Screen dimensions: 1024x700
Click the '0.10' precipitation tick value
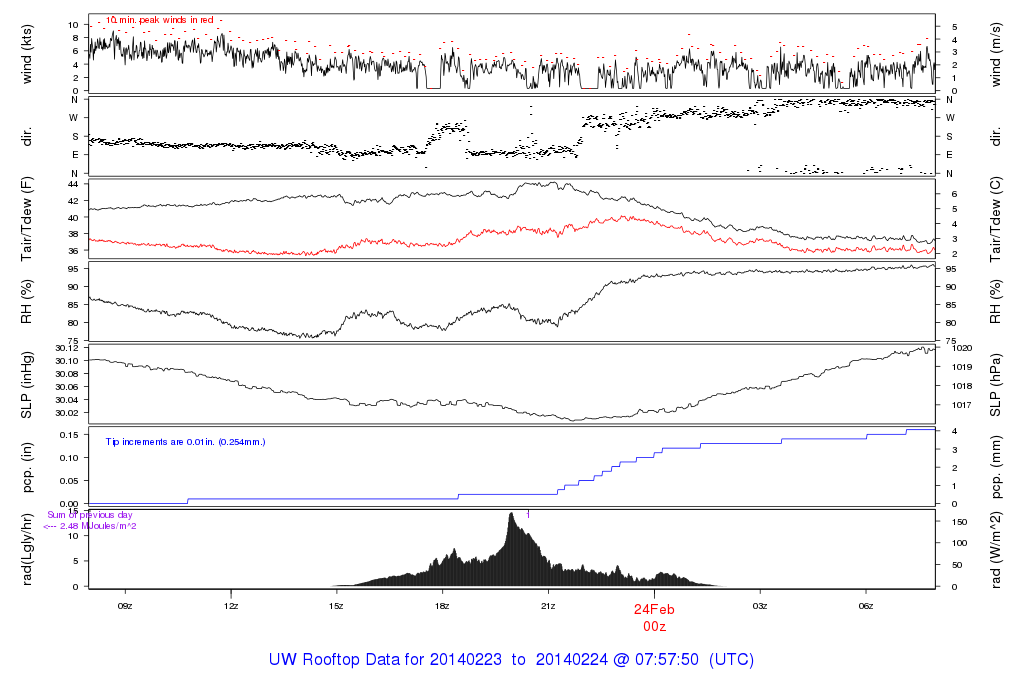pyautogui.click(x=69, y=458)
